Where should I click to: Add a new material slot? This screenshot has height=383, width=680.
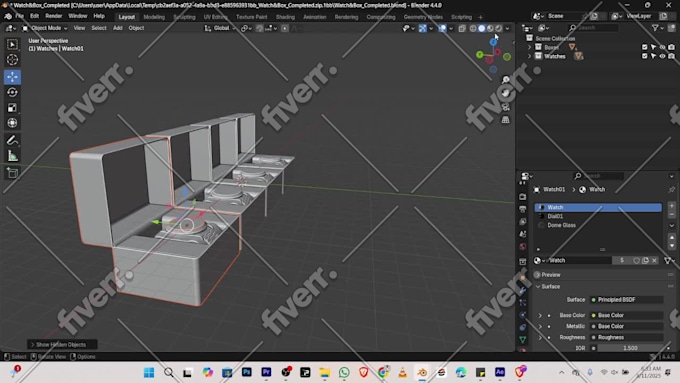click(x=672, y=206)
